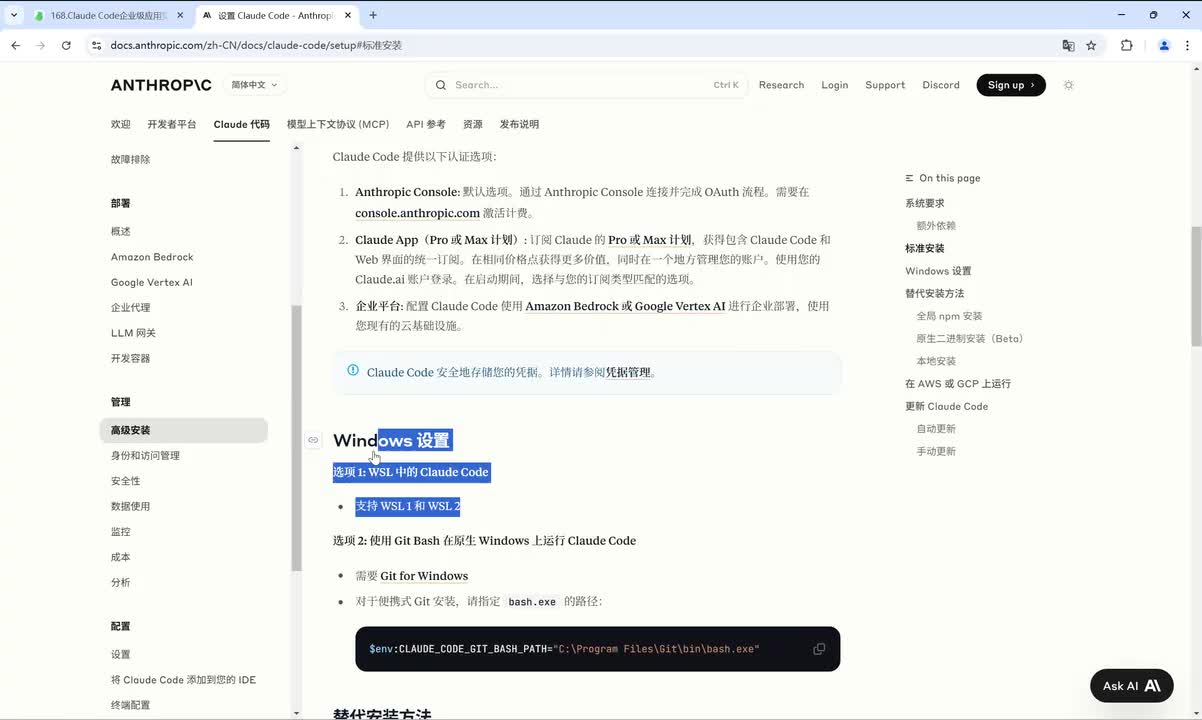Open the Ask AI assistant button
The width and height of the screenshot is (1202, 720).
click(x=1132, y=686)
